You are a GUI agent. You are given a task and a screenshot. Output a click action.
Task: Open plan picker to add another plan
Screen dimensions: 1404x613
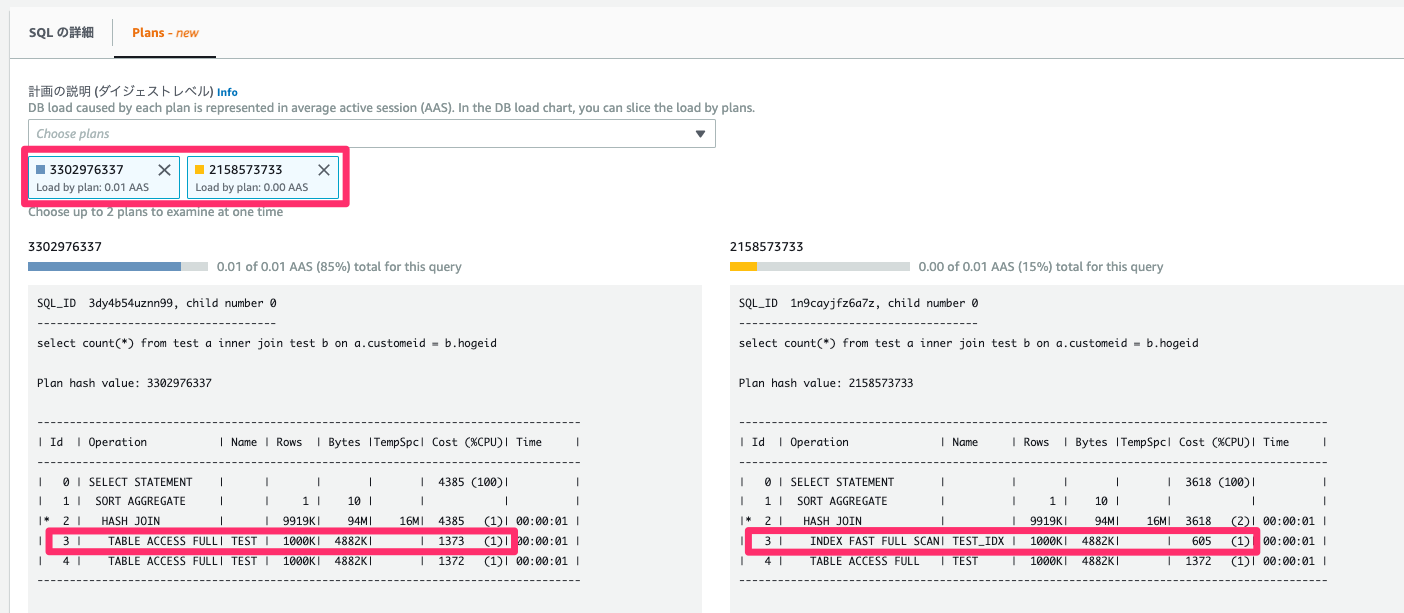(370, 133)
